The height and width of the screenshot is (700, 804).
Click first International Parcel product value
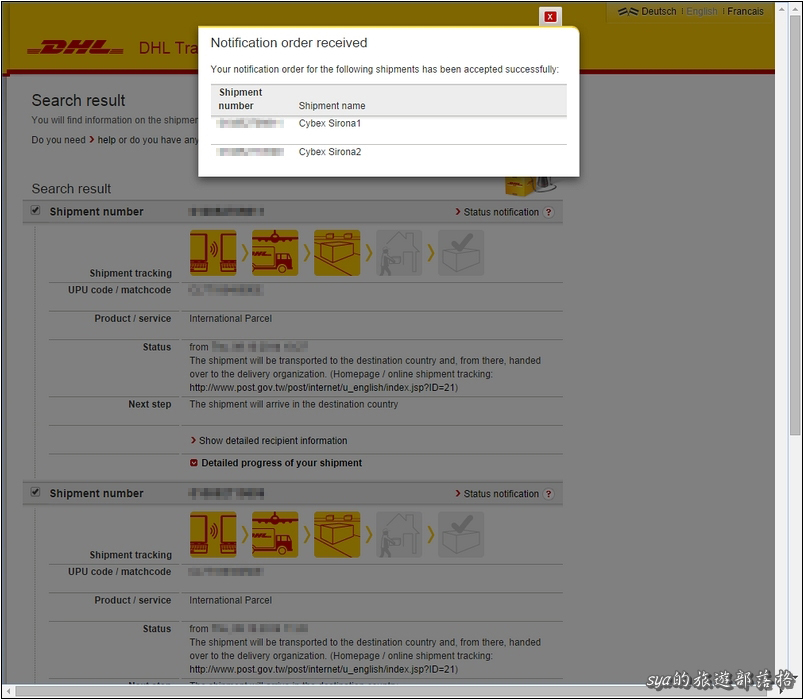230,318
